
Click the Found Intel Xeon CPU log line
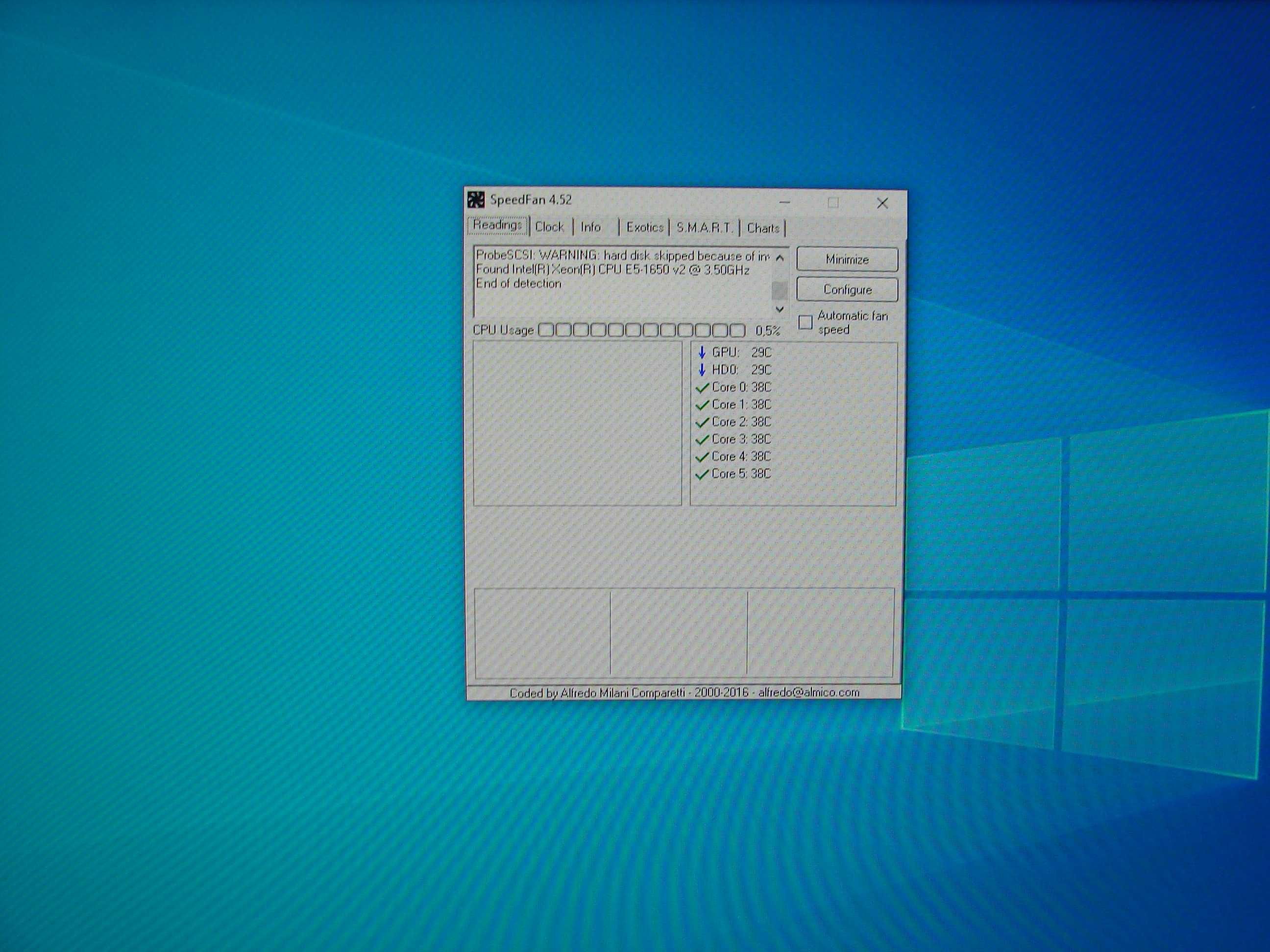(612, 270)
